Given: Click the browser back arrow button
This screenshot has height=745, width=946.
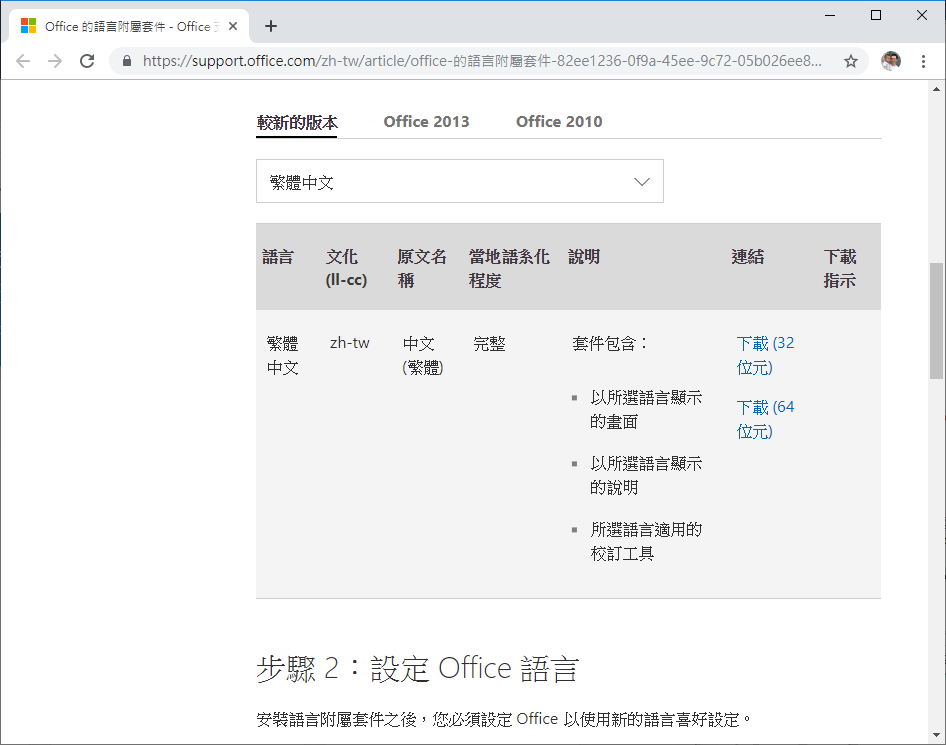Looking at the screenshot, I should pyautogui.click(x=23, y=61).
